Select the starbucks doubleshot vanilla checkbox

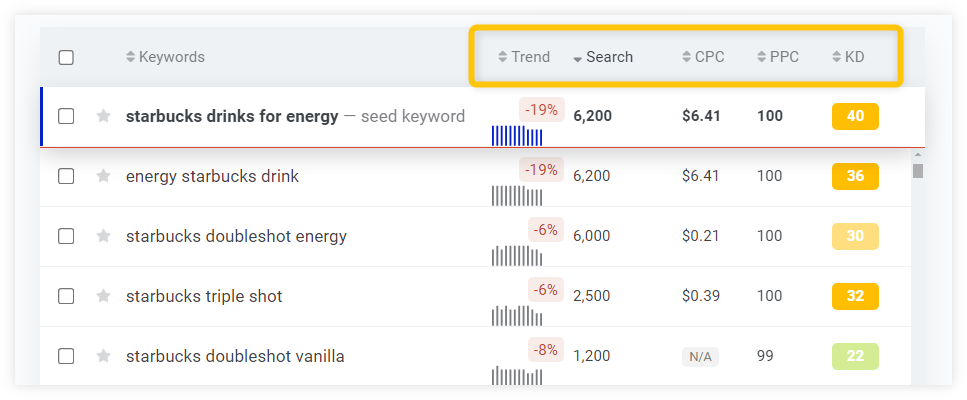pos(66,356)
